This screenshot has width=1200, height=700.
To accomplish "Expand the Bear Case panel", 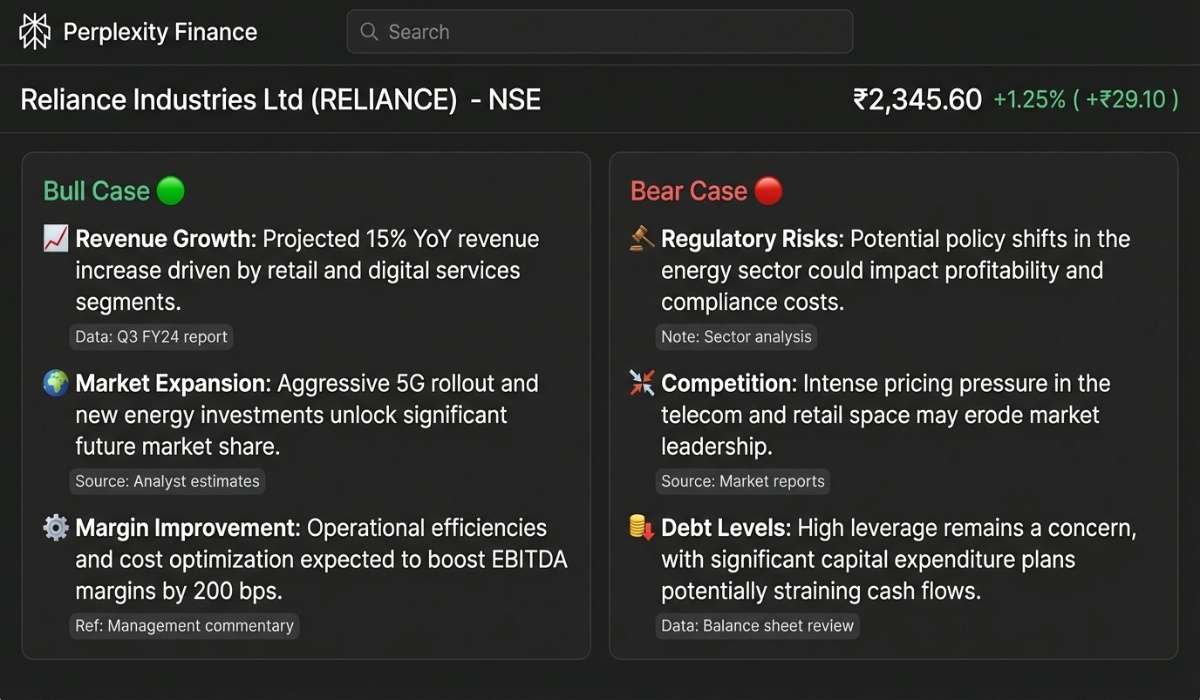I will click(892, 404).
